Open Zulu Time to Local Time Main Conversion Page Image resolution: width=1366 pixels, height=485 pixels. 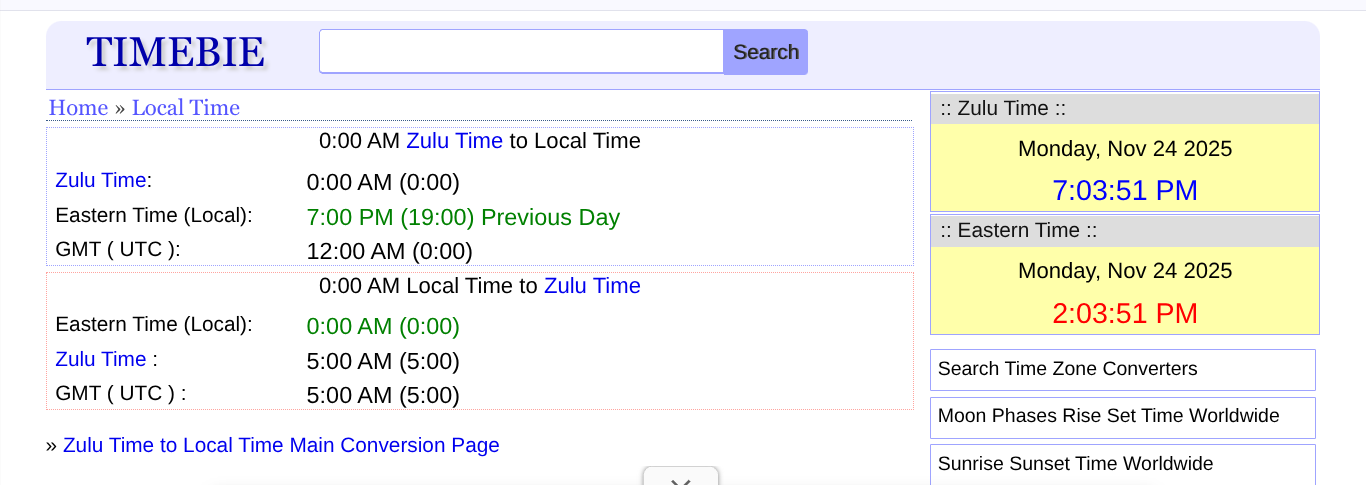tap(281, 445)
